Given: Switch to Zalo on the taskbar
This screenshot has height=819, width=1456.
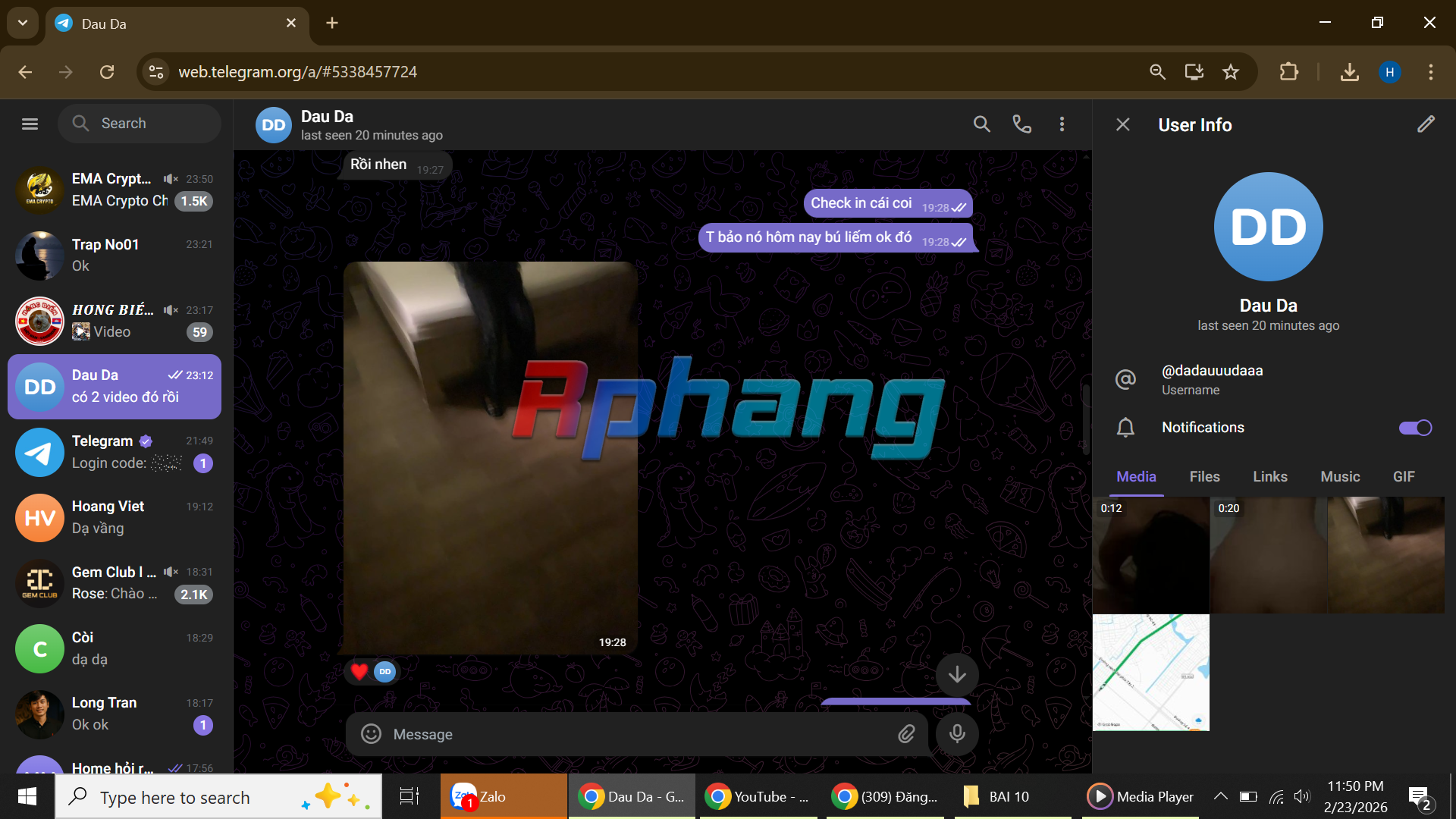Looking at the screenshot, I should (x=504, y=796).
